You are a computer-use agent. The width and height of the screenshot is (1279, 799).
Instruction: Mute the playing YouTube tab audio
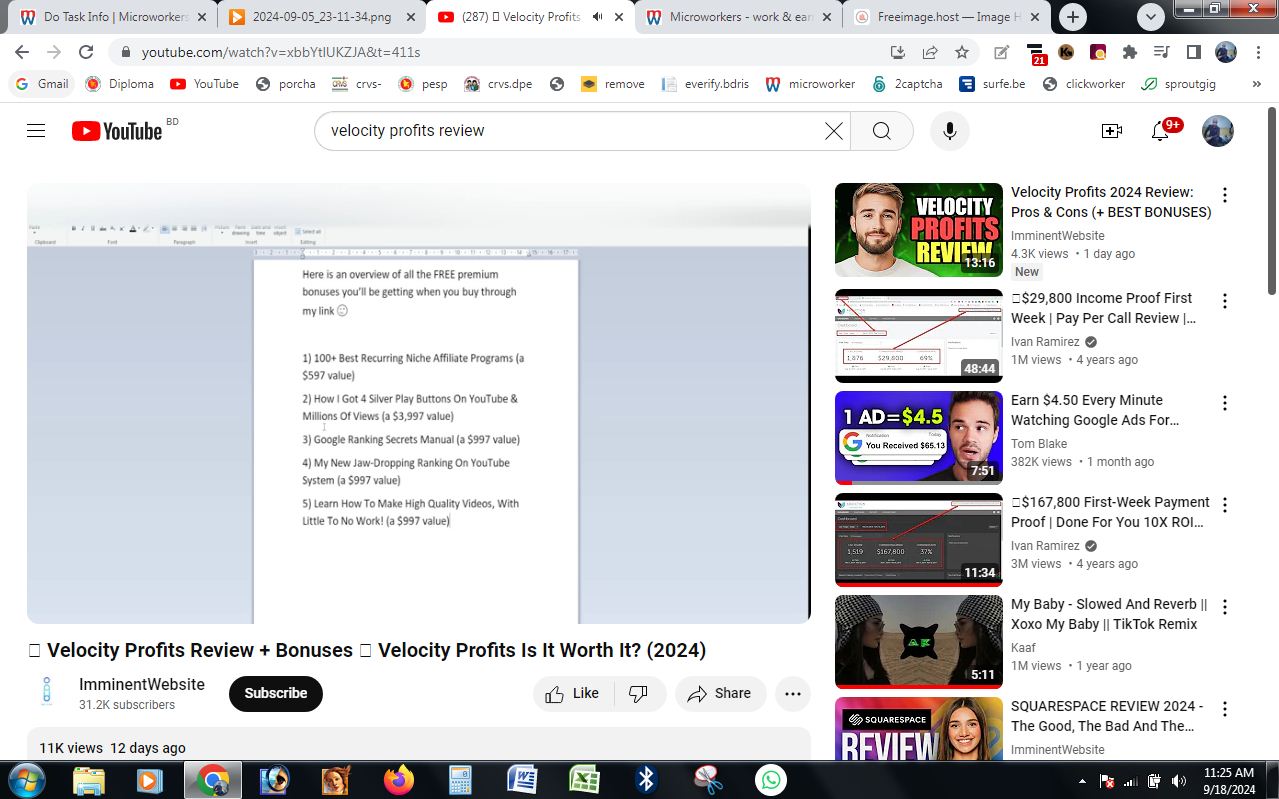pyautogui.click(x=598, y=17)
